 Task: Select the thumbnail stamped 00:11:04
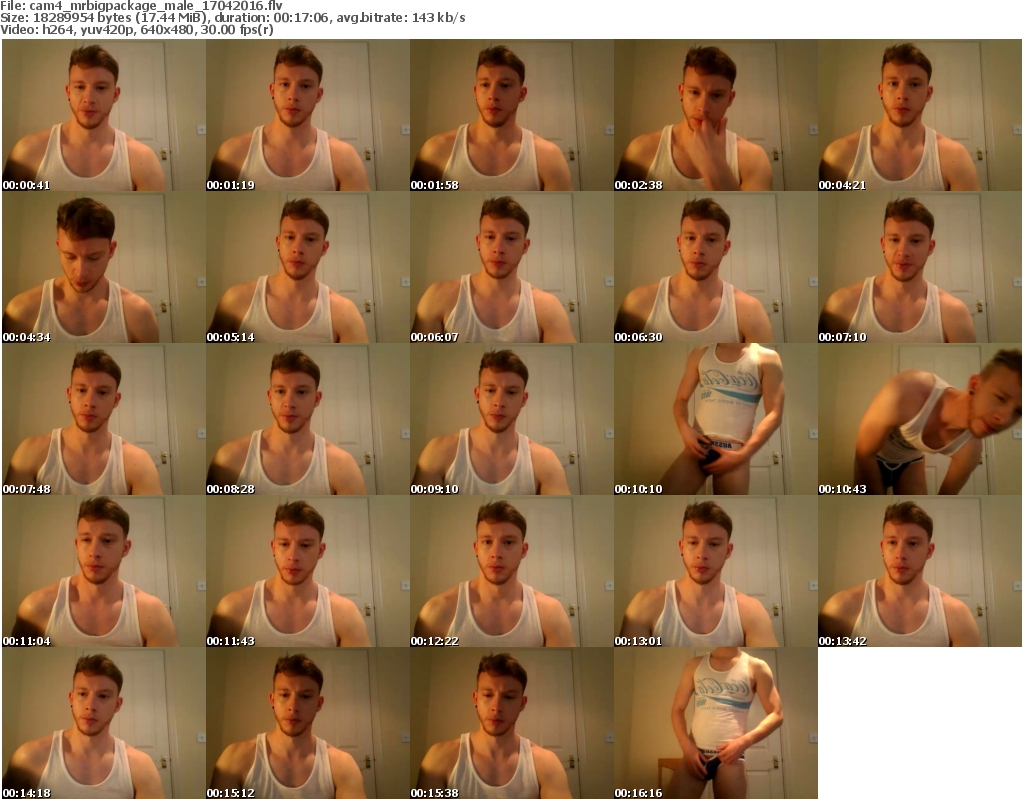point(104,572)
